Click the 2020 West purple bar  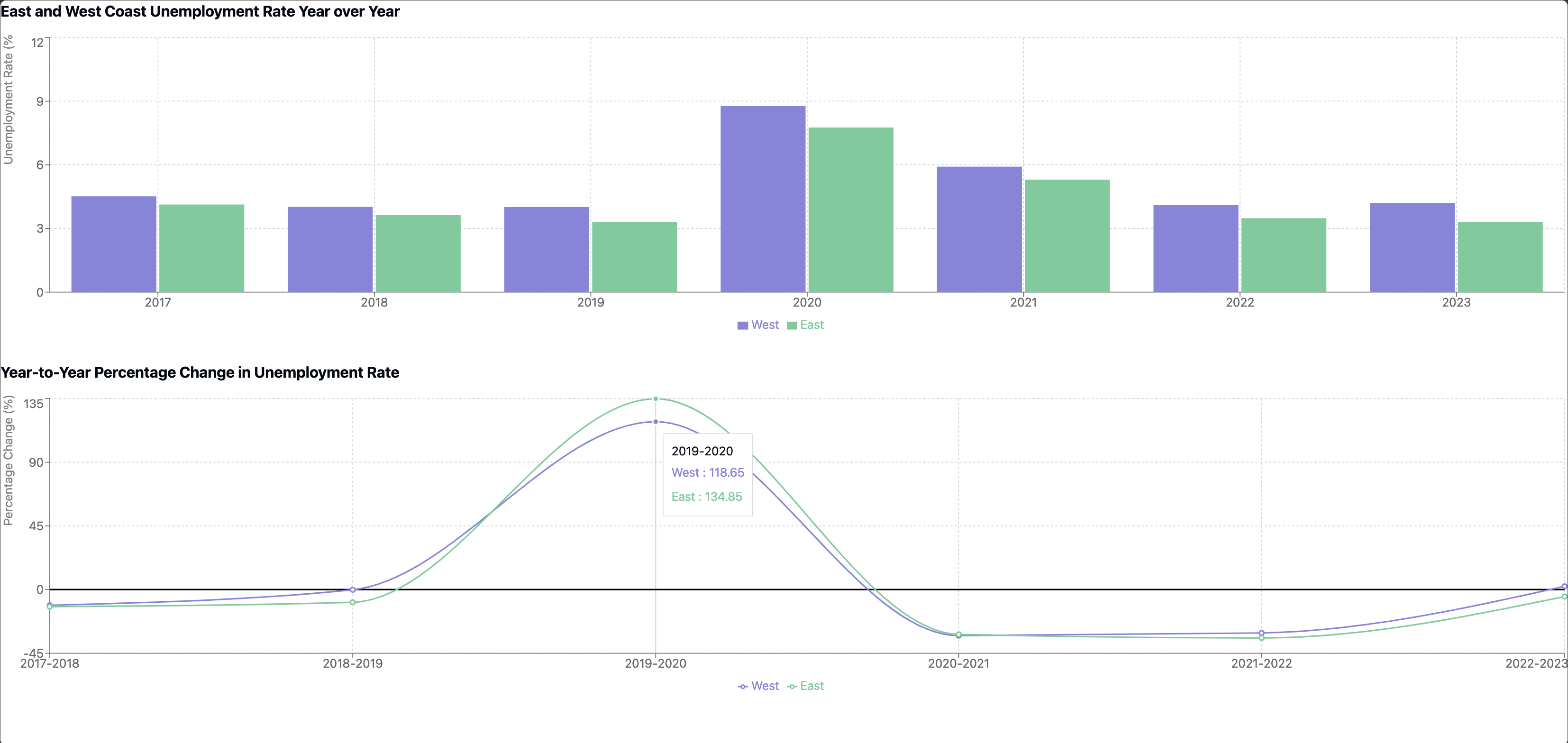pyautogui.click(x=763, y=199)
